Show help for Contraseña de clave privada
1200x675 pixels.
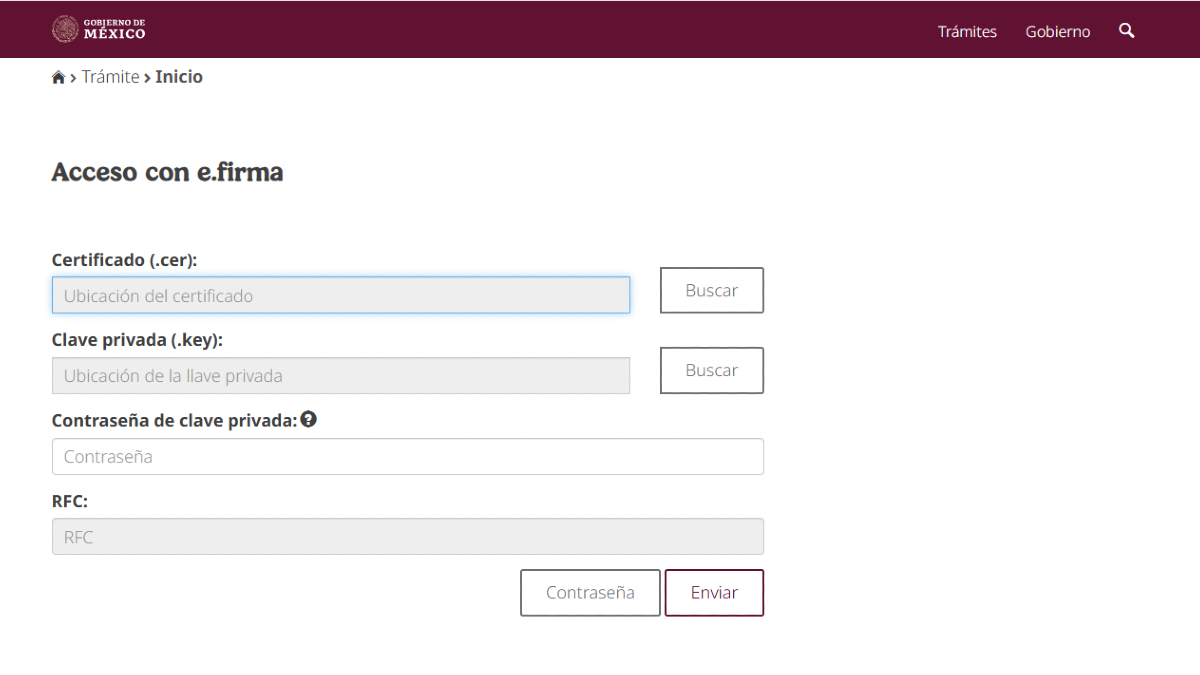309,420
